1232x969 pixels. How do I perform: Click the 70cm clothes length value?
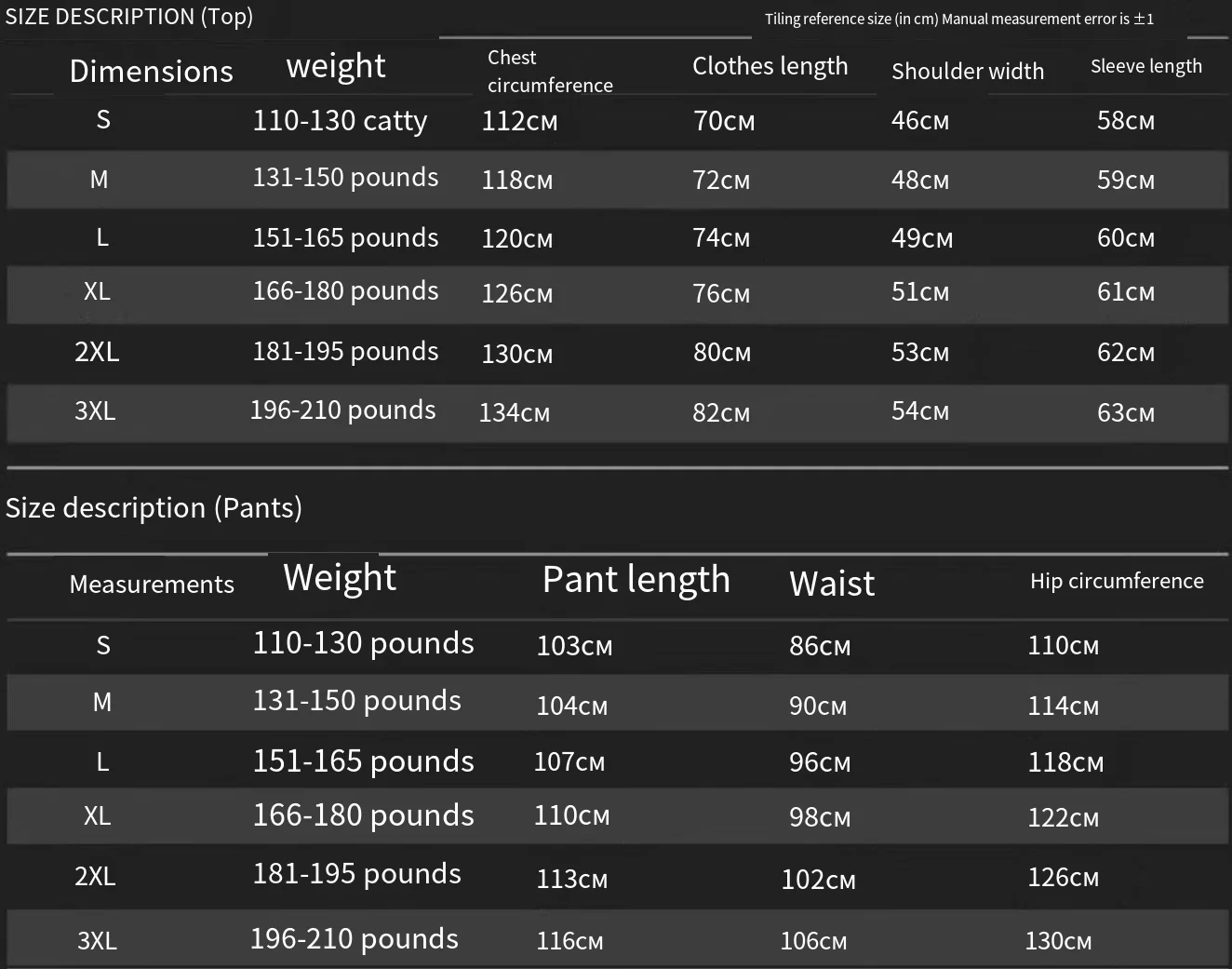tap(723, 121)
